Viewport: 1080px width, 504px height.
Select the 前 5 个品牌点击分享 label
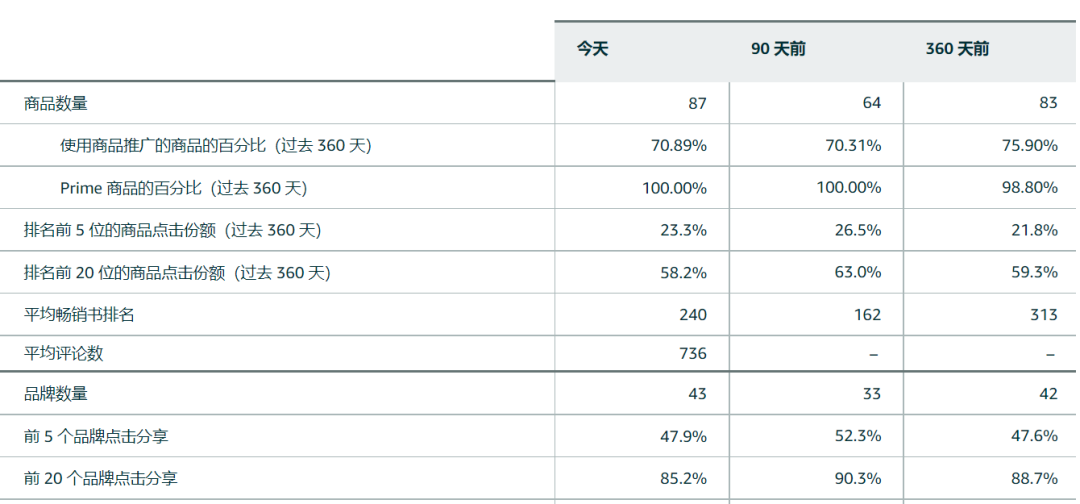(103, 437)
